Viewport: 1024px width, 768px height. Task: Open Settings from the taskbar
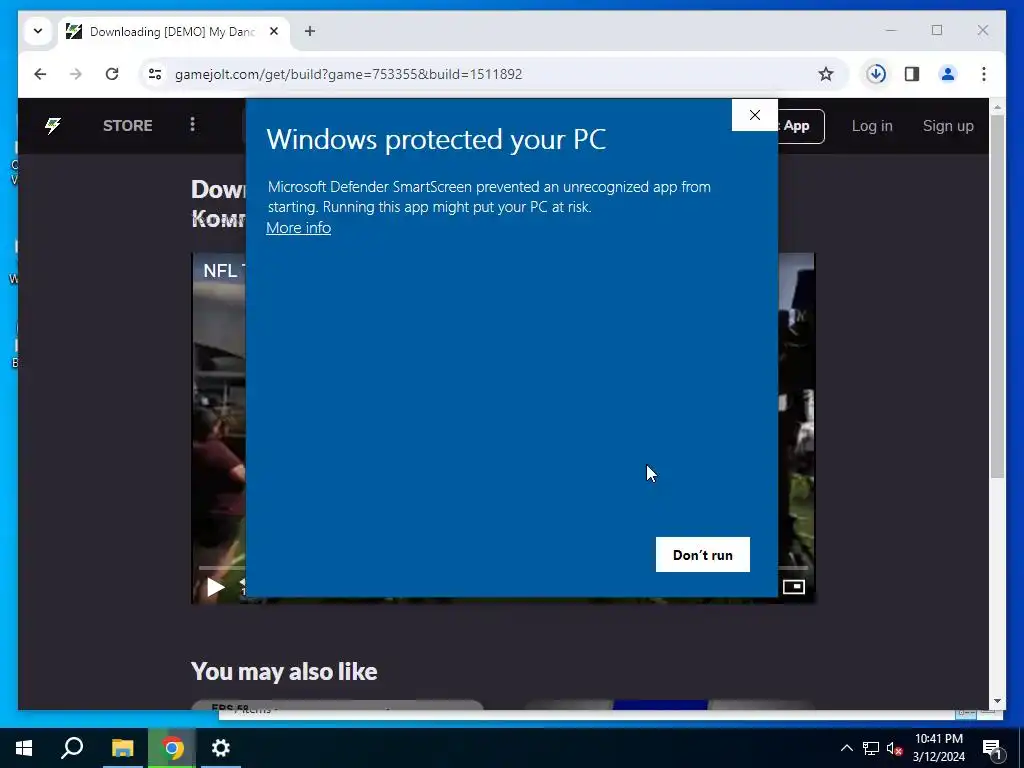pyautogui.click(x=221, y=748)
